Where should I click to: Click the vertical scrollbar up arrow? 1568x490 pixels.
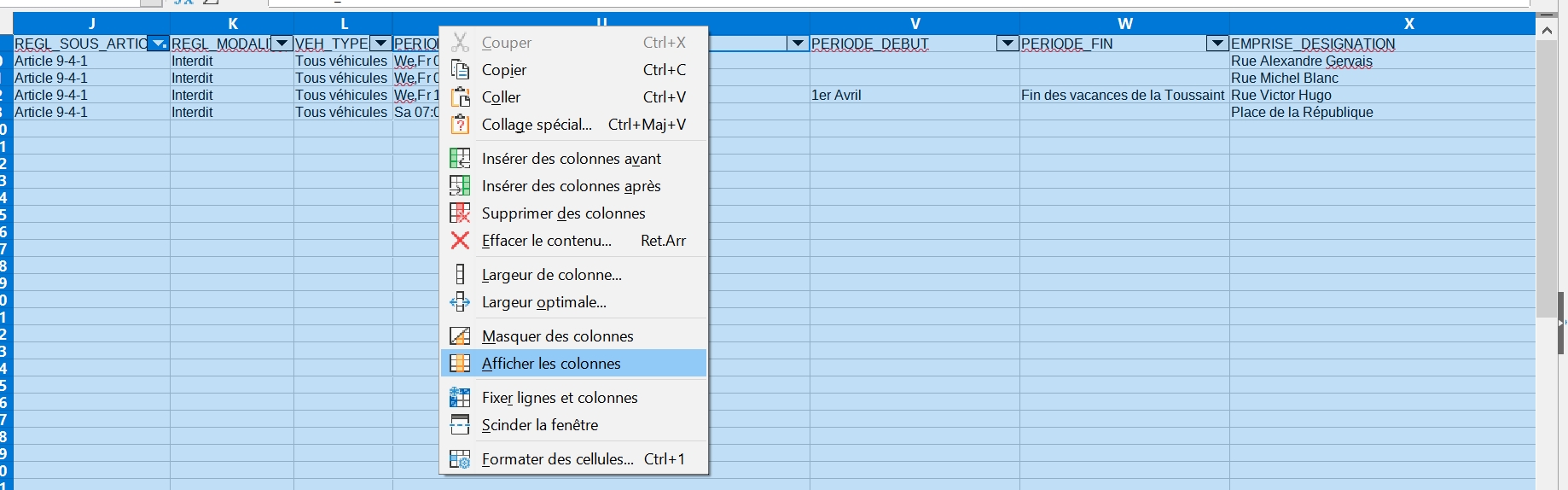[1547, 30]
